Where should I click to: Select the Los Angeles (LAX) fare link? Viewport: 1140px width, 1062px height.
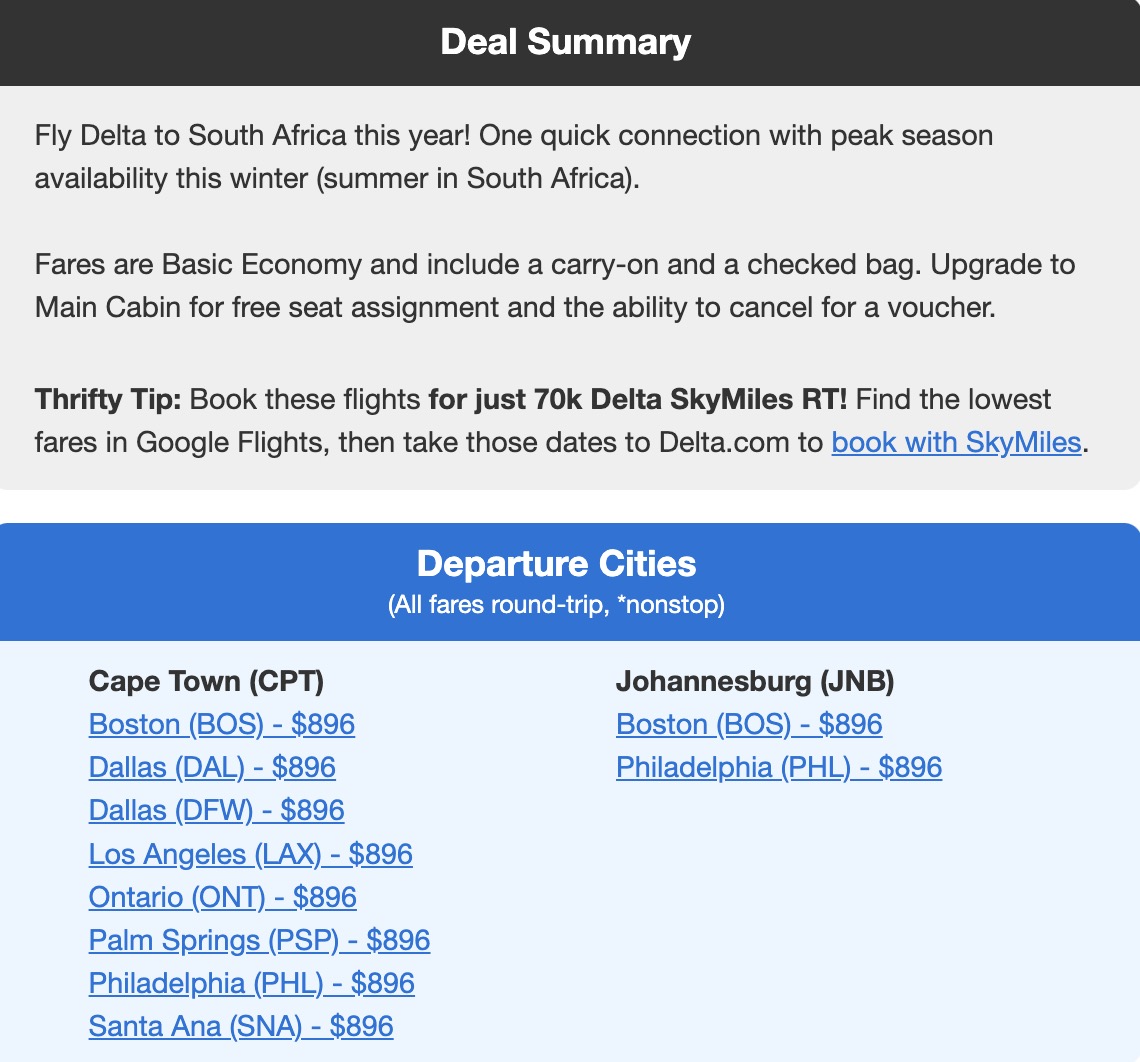pos(250,854)
